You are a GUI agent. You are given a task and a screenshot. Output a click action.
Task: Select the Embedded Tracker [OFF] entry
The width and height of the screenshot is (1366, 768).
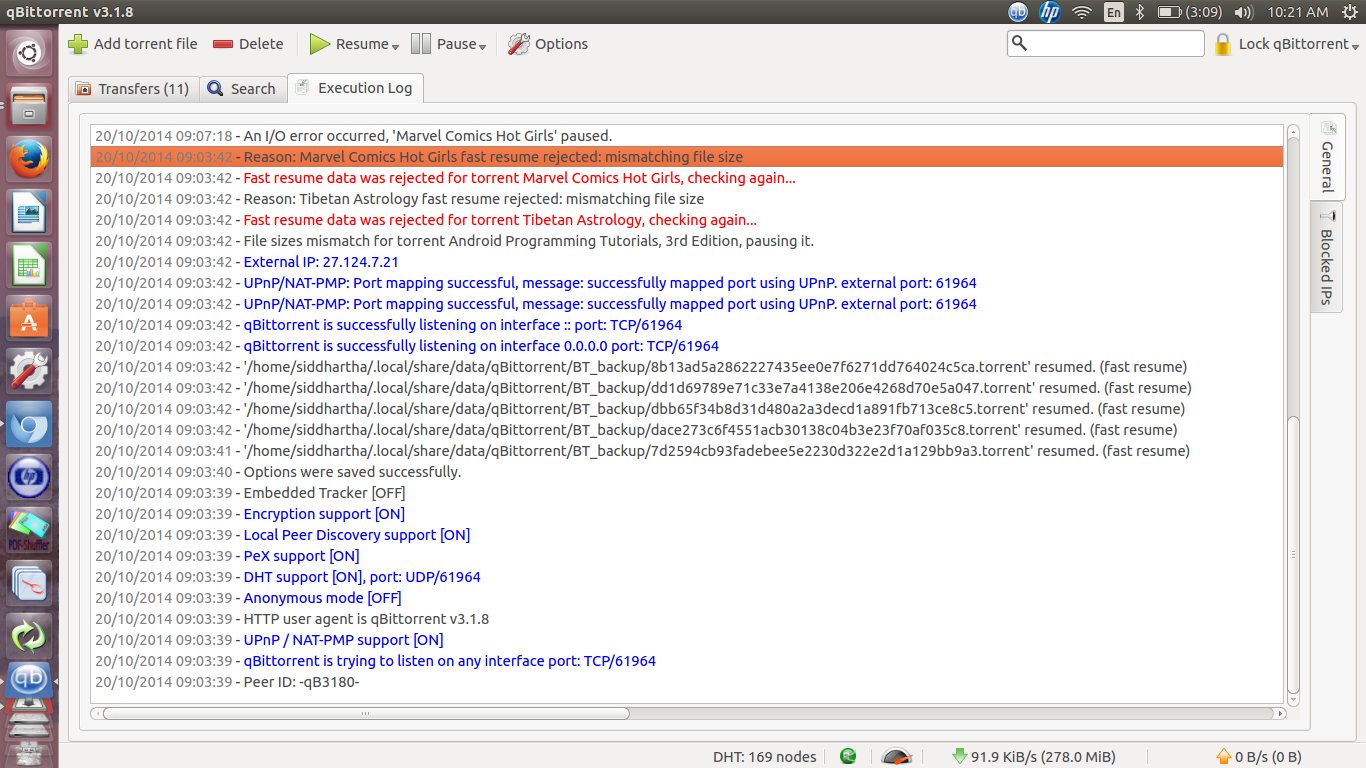click(x=687, y=493)
